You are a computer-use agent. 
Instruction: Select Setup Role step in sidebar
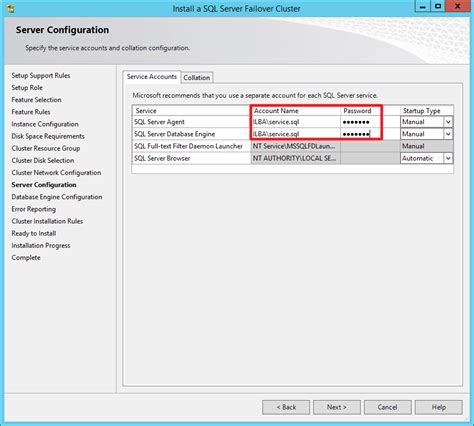click(27, 88)
